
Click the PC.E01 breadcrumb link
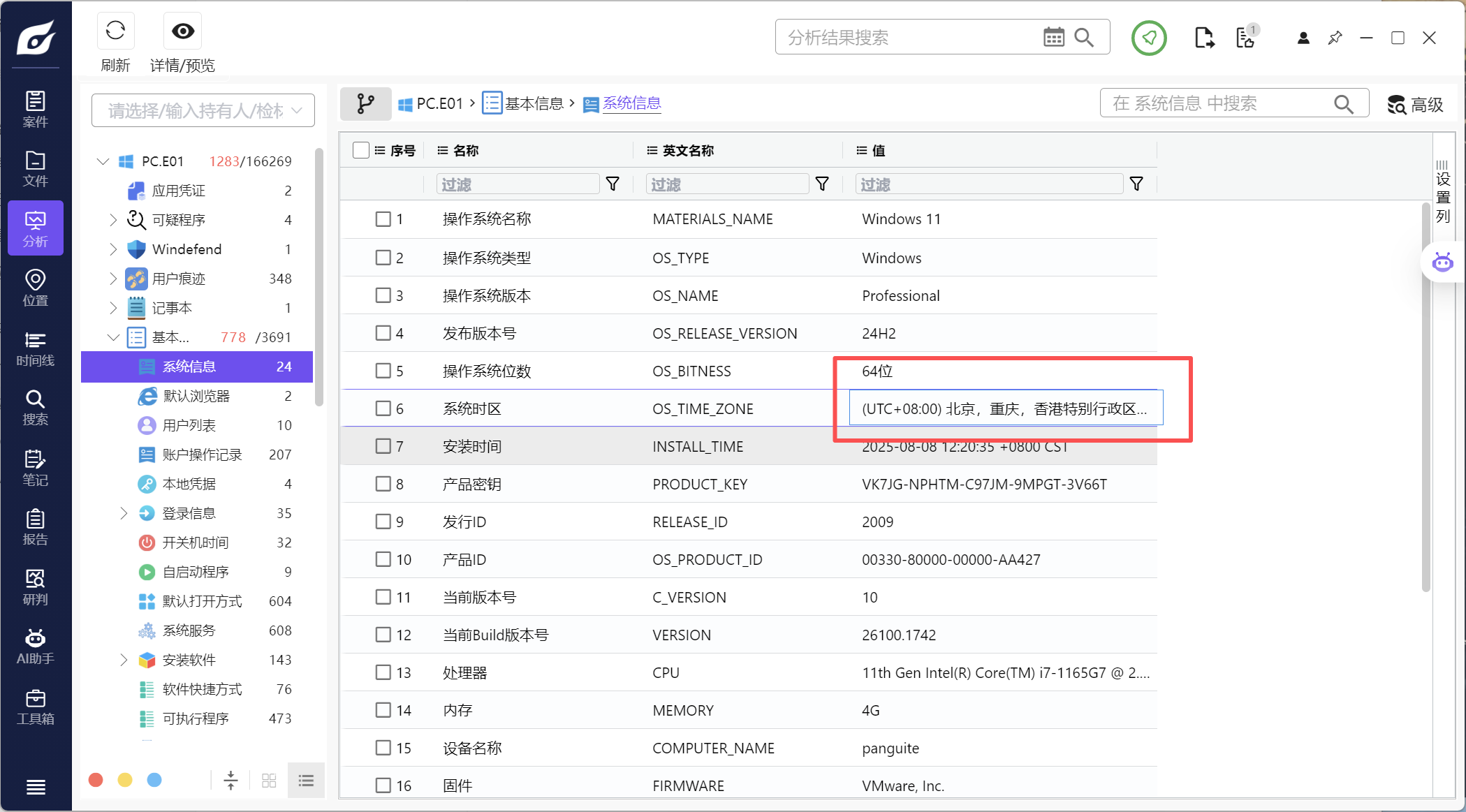coord(430,104)
